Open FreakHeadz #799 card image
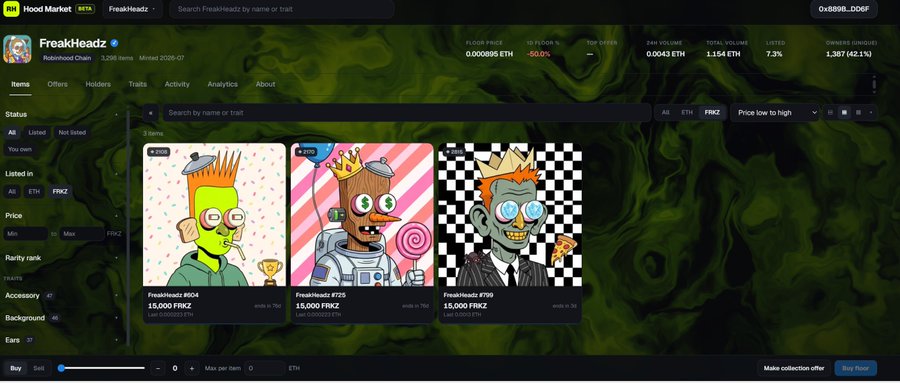 pos(510,215)
